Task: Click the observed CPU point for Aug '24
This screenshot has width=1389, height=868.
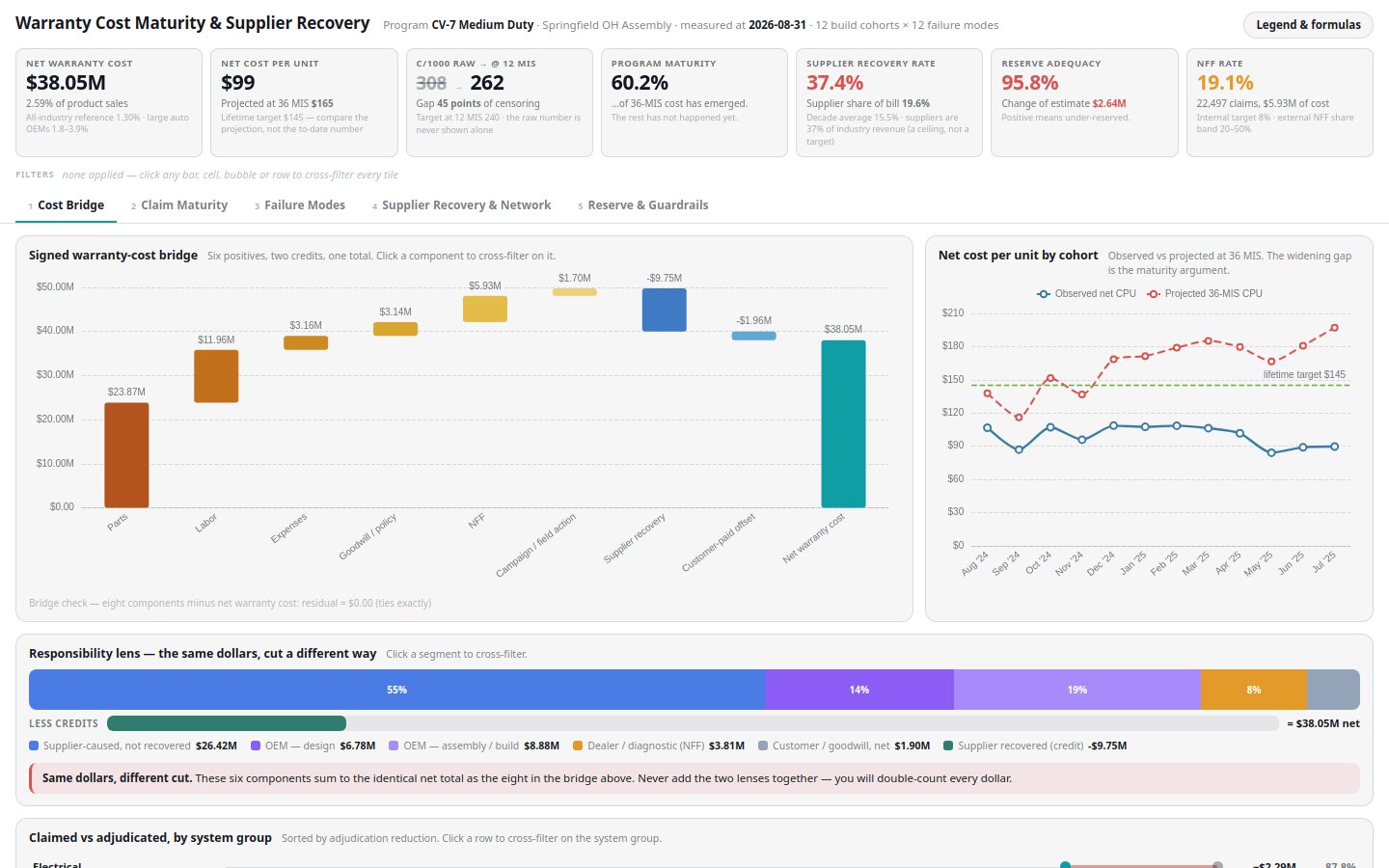Action: (x=987, y=427)
